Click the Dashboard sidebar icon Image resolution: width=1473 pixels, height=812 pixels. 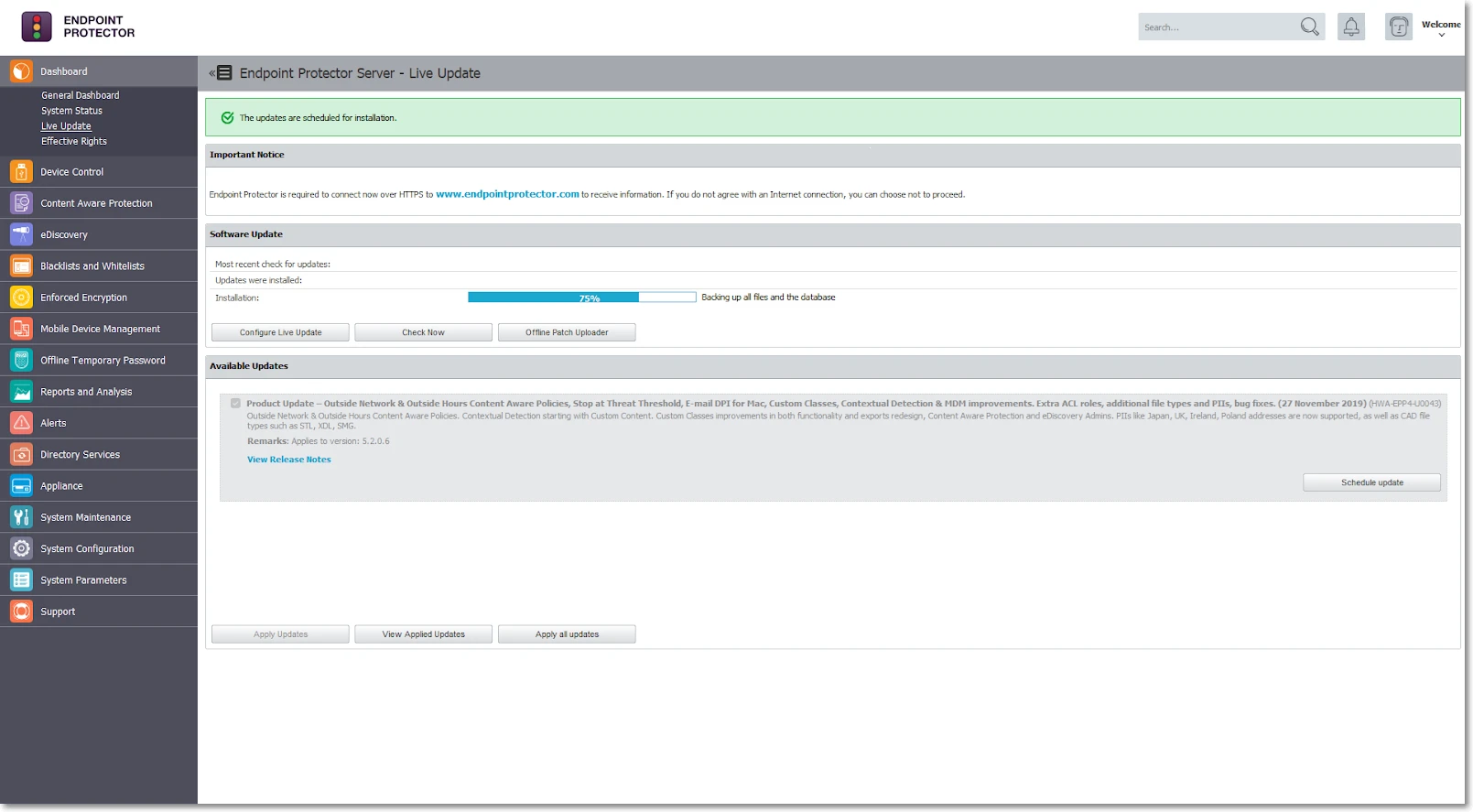pyautogui.click(x=21, y=71)
